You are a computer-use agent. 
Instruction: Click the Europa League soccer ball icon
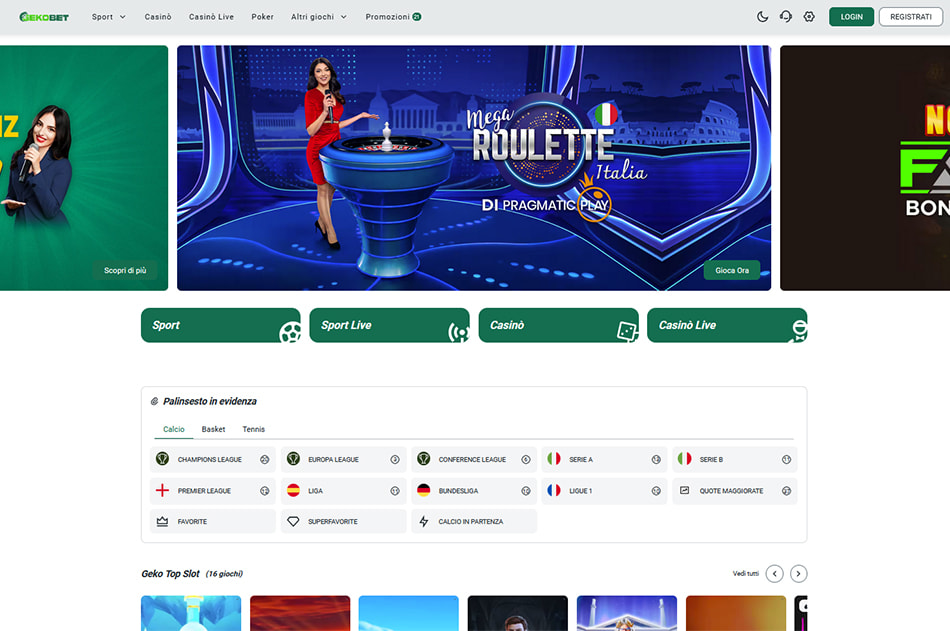click(395, 459)
